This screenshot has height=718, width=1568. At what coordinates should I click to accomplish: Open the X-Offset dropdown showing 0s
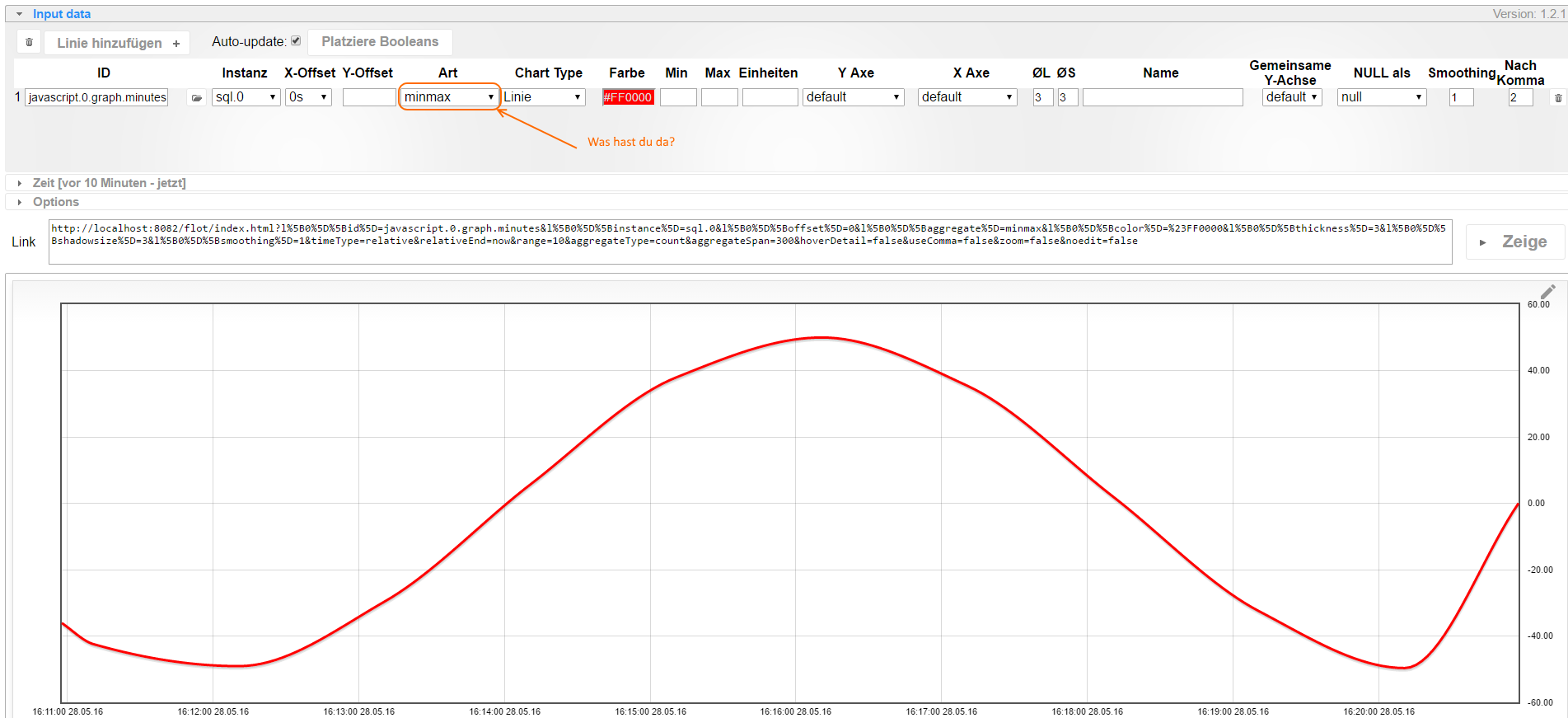[308, 97]
